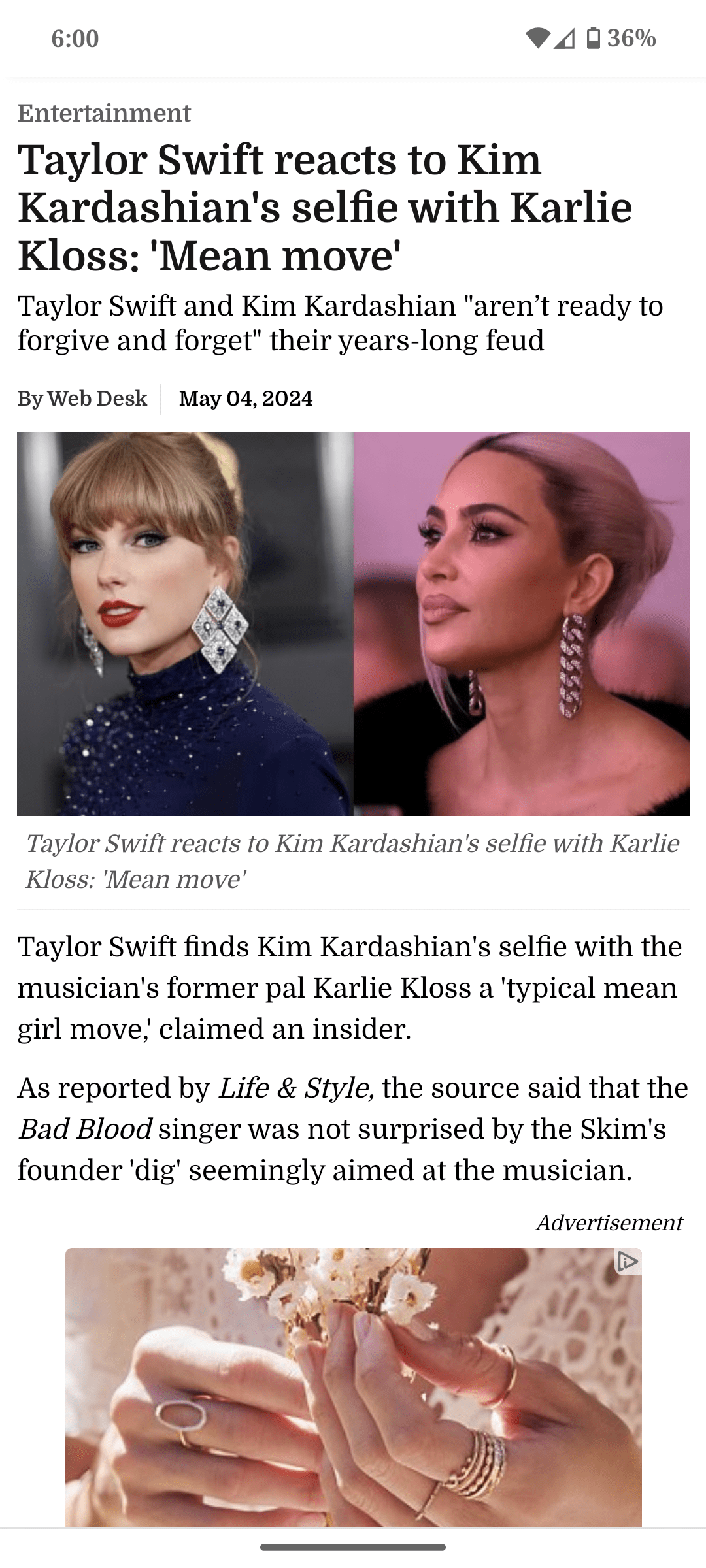Viewport: 706px width, 1568px height.
Task: Open the left photo with blue dress
Action: pyautogui.click(x=185, y=623)
